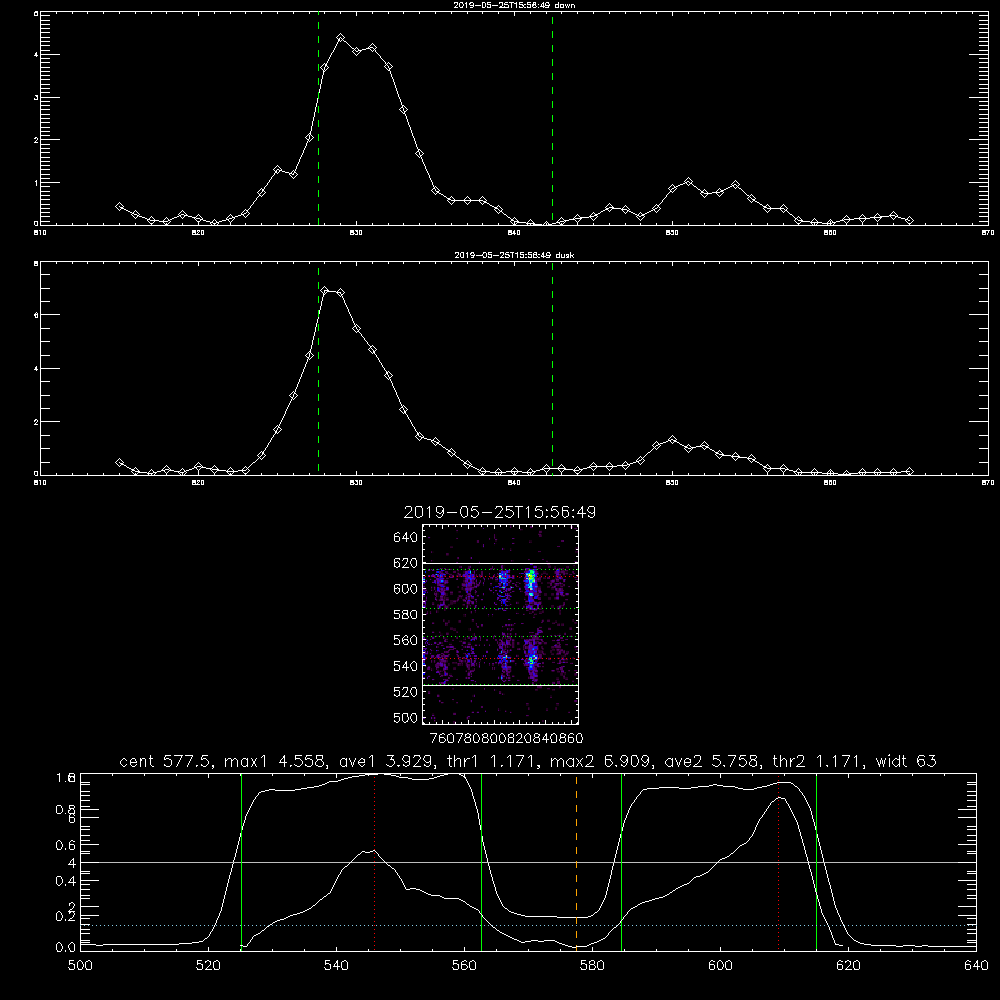Select the green solid boundary line near 563
The width and height of the screenshot is (1000, 1000).
point(482,861)
